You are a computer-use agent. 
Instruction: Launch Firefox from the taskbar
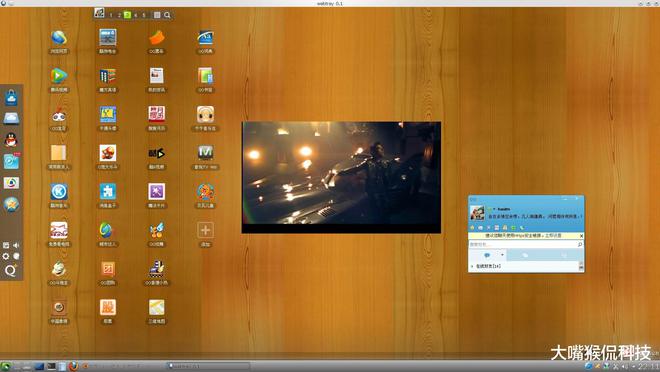[x=73, y=366]
